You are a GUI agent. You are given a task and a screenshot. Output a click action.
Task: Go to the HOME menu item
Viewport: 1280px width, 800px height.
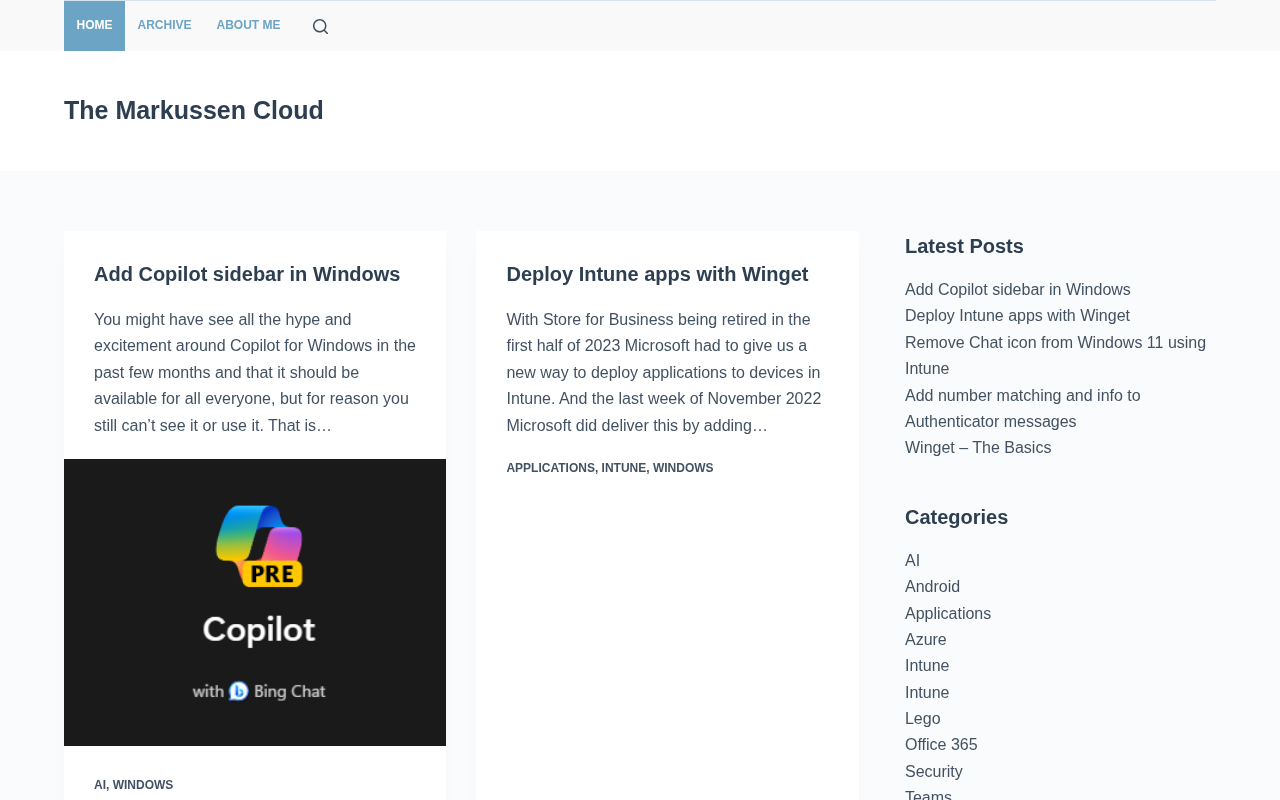(x=94, y=25)
